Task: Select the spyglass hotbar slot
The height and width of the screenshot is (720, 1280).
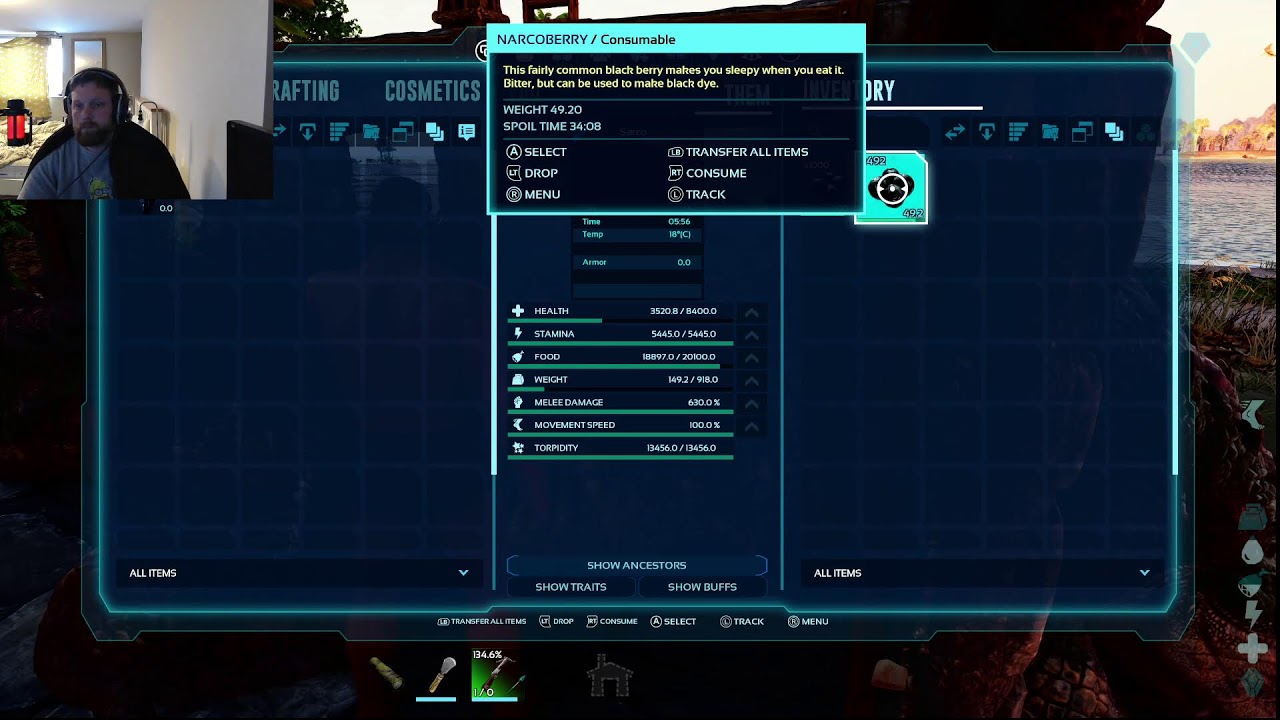Action: (x=385, y=674)
